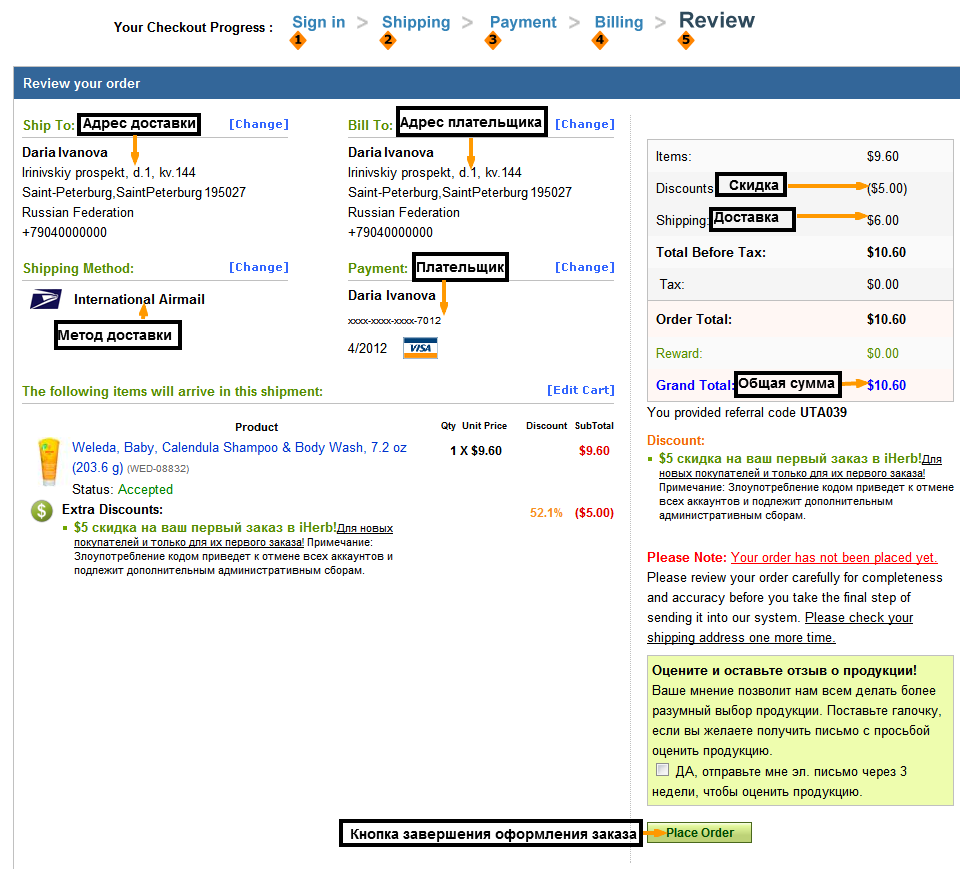Submit order with Place Order button
This screenshot has width=960, height=869.
699,833
